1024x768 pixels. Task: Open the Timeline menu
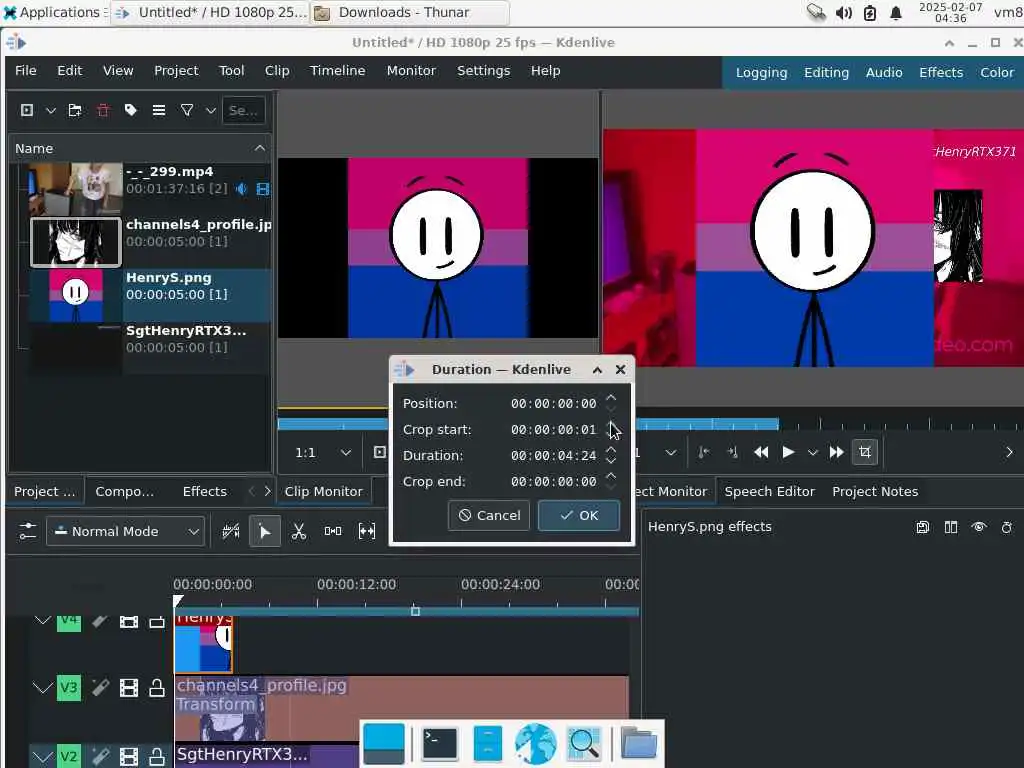(x=337, y=71)
